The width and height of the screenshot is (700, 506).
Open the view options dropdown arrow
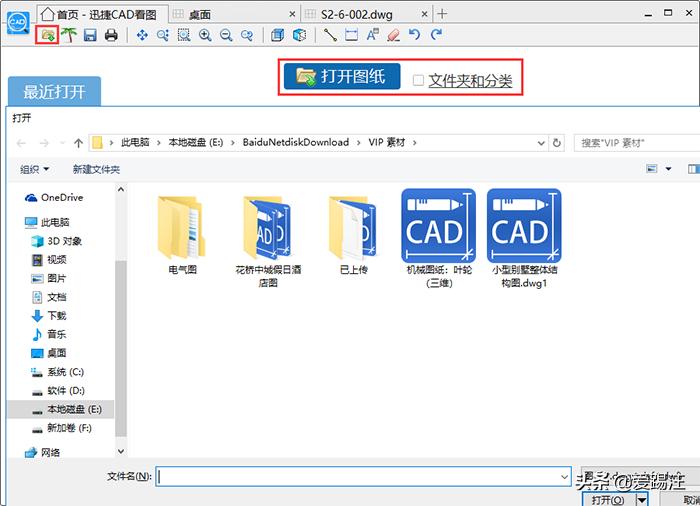668,169
